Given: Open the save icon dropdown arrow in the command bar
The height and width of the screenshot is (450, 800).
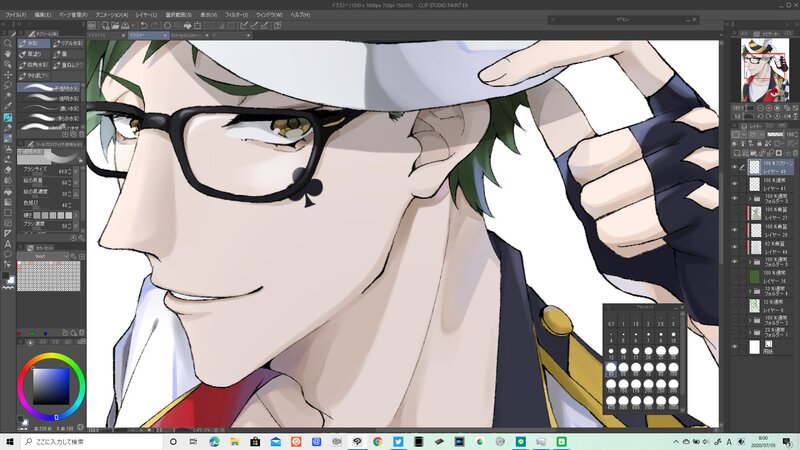Looking at the screenshot, I should pyautogui.click(x=133, y=25).
